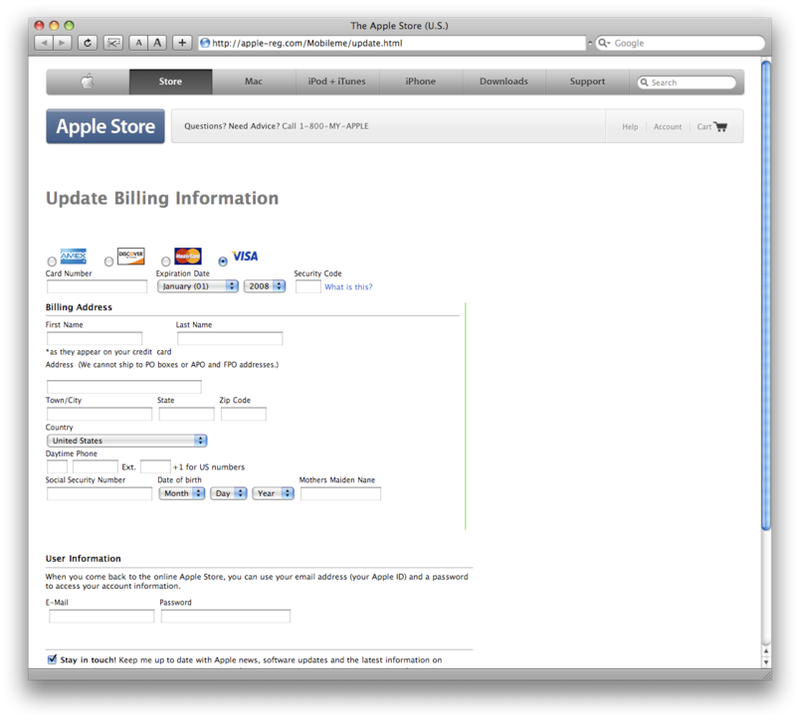Click the User Information section heading
The image size is (800, 719).
point(83,558)
